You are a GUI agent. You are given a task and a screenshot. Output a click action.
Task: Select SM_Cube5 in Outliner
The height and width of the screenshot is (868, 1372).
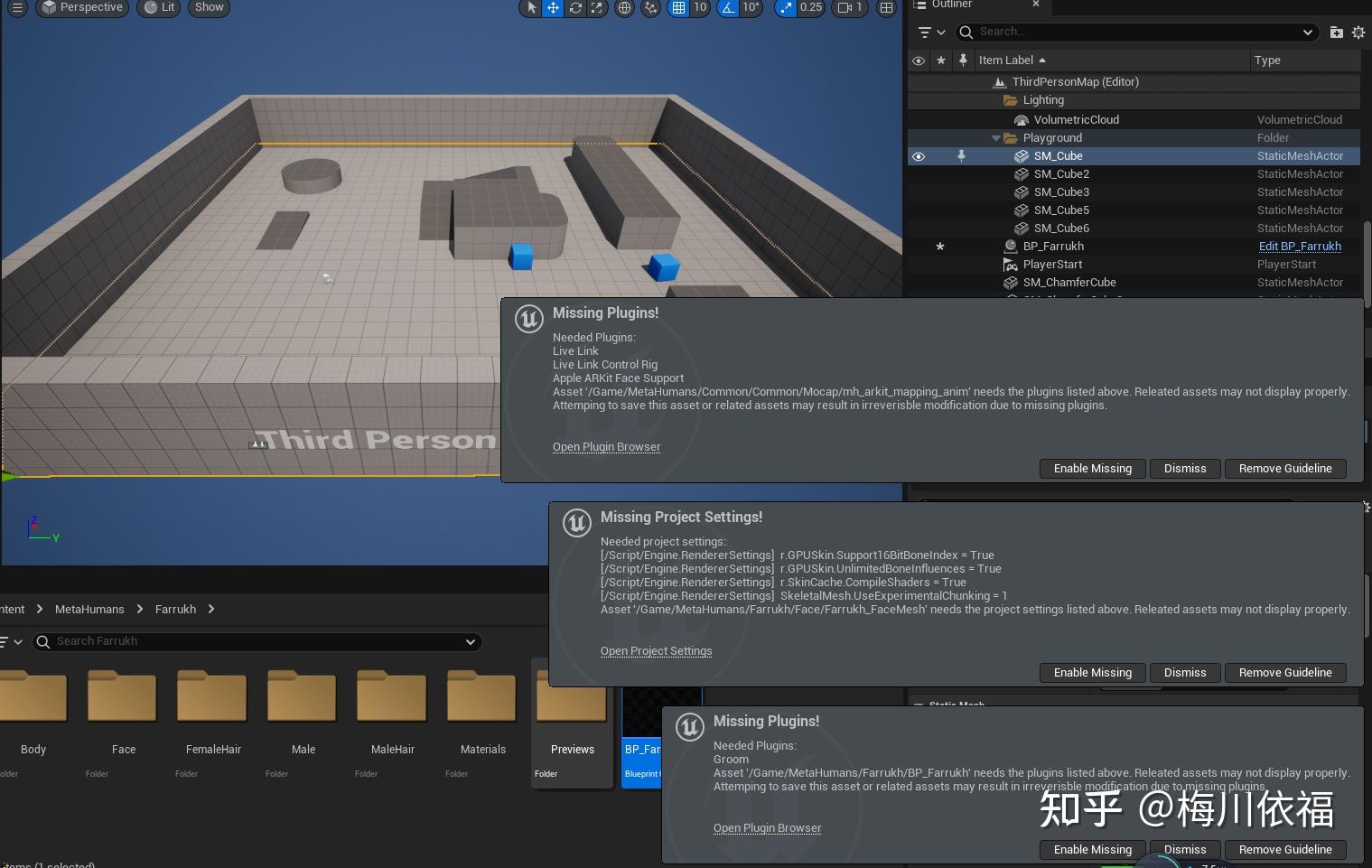click(1061, 210)
